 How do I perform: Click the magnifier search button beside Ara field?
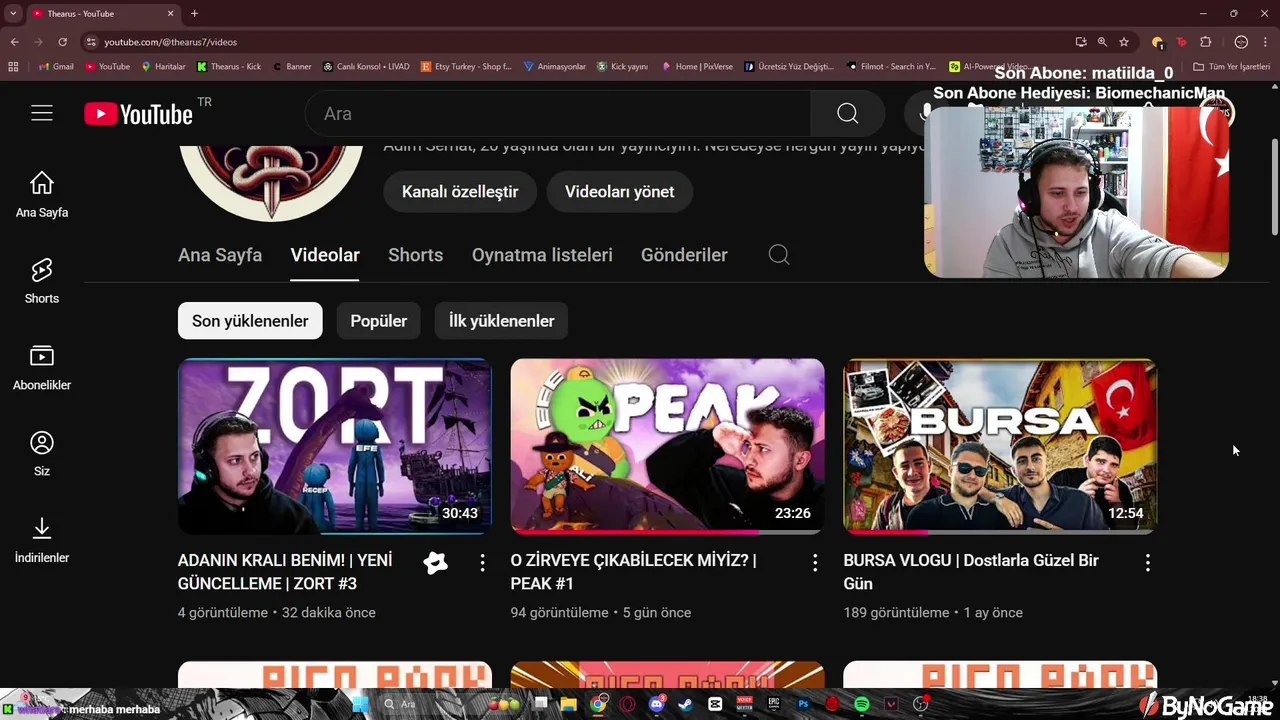click(847, 113)
